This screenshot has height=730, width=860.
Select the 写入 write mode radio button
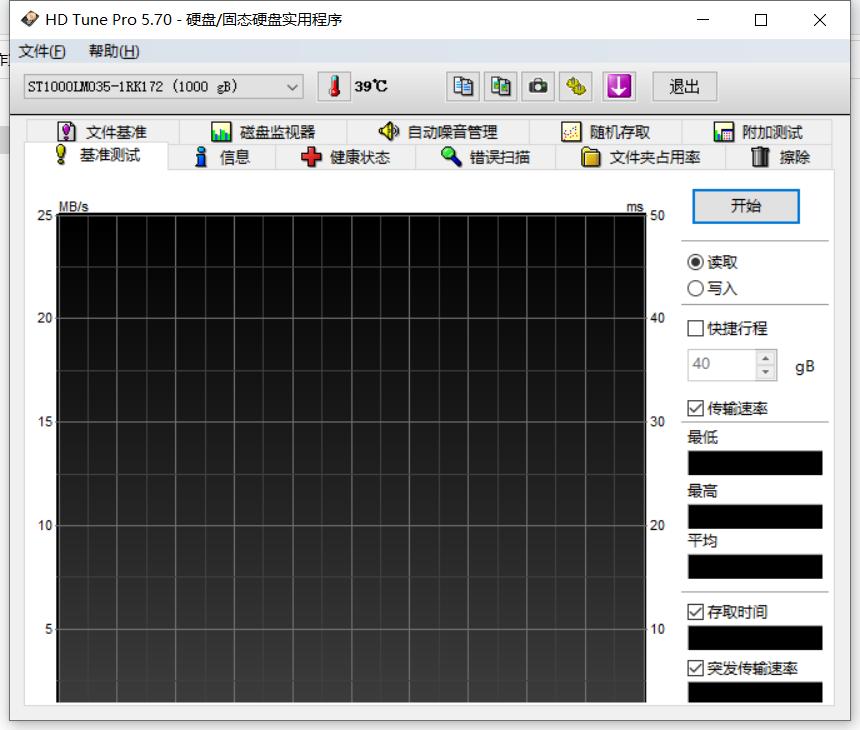coord(697,288)
